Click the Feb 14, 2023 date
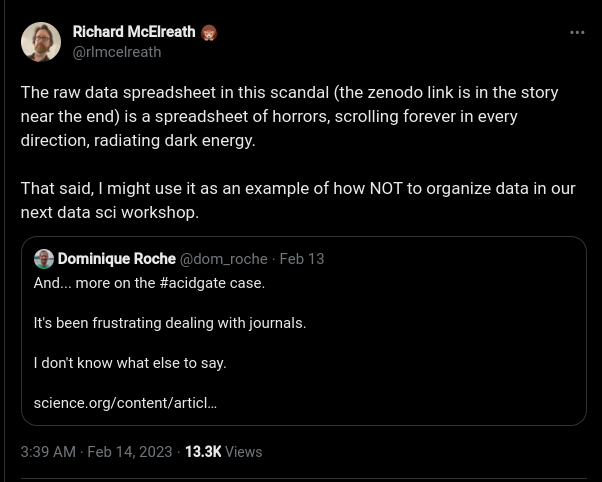The height and width of the screenshot is (482, 602). tap(128, 452)
